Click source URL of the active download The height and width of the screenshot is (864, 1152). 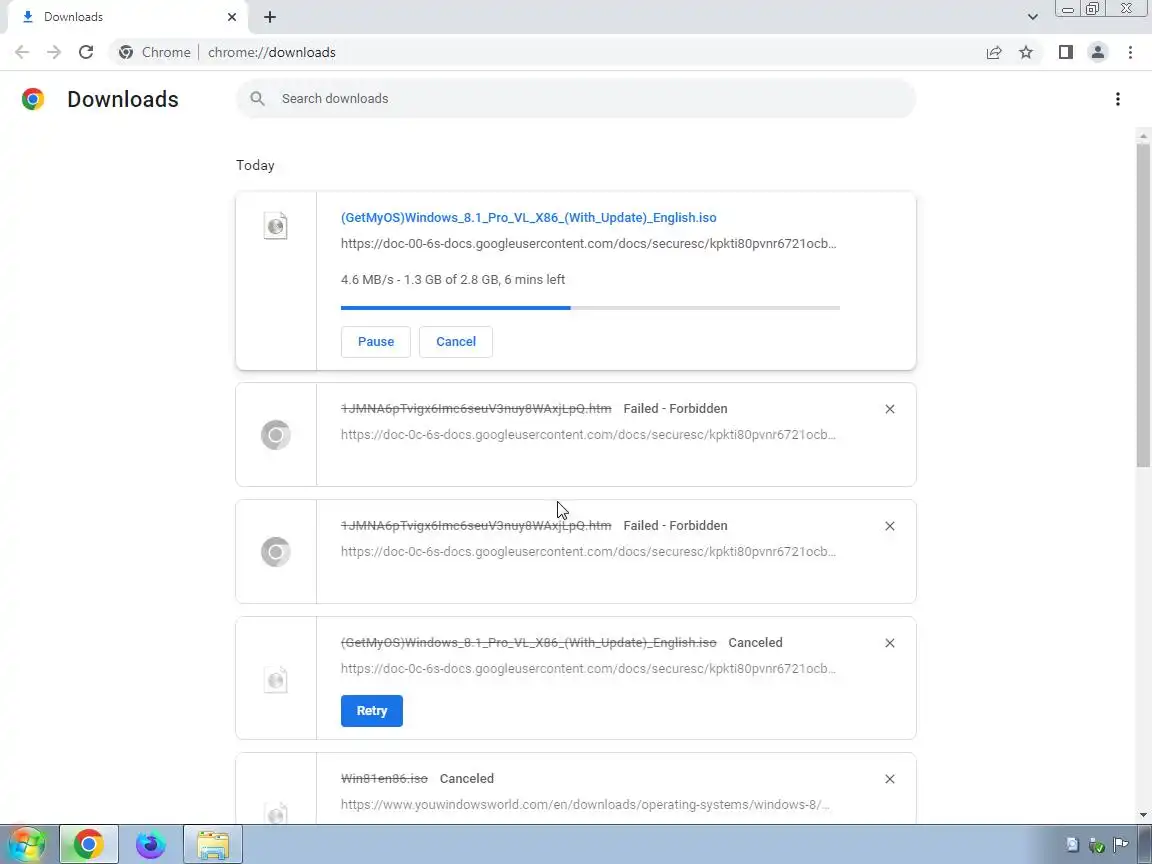pos(588,243)
